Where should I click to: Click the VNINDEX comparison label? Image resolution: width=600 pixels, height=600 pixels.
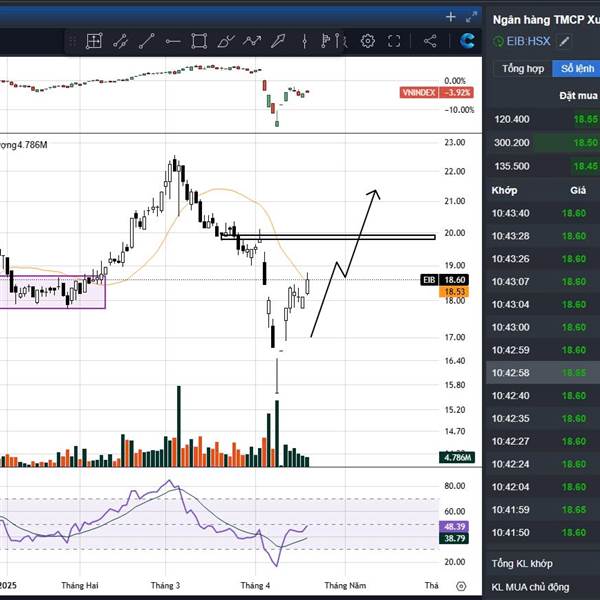point(419,93)
